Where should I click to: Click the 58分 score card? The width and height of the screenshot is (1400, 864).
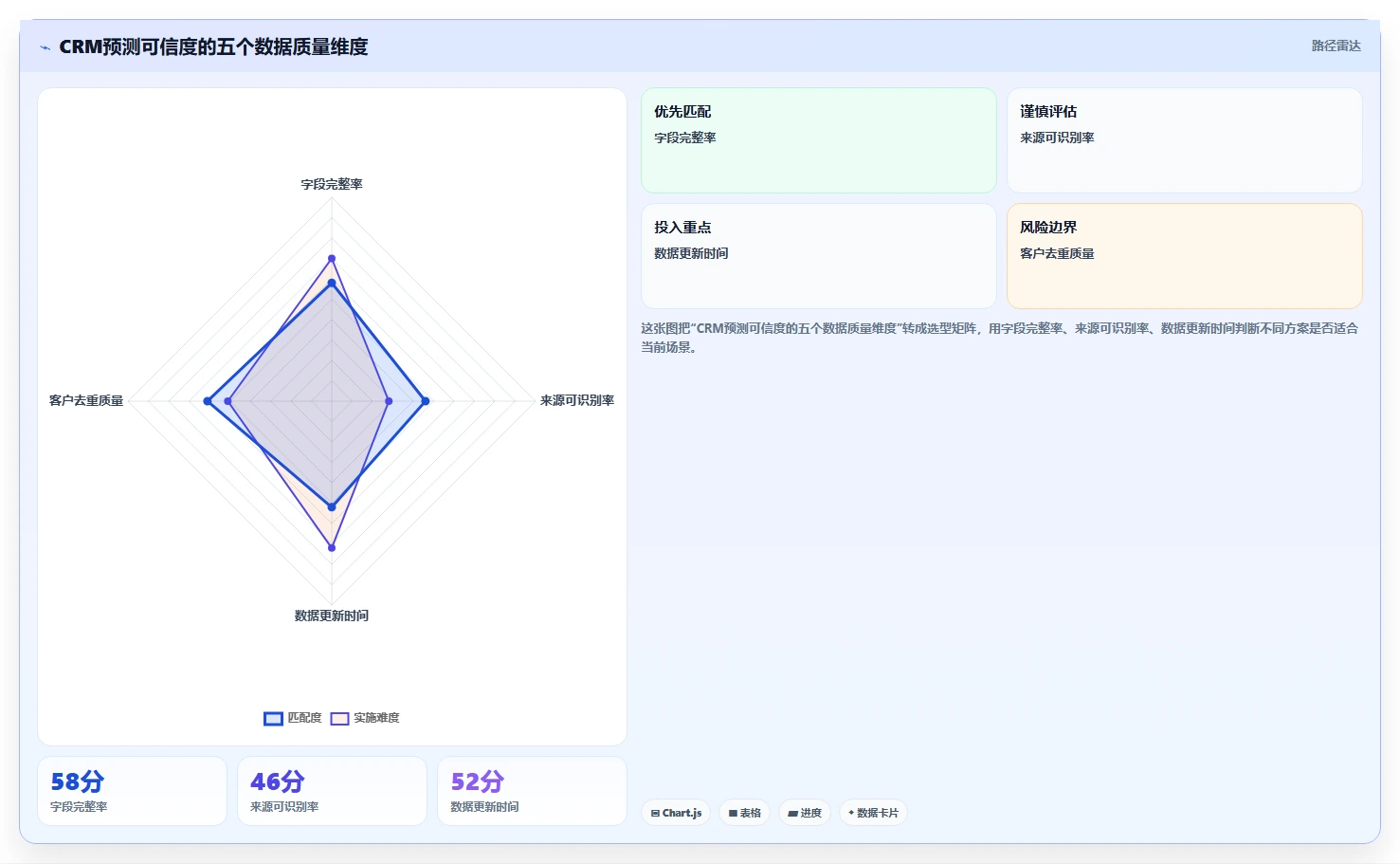pyautogui.click(x=132, y=791)
